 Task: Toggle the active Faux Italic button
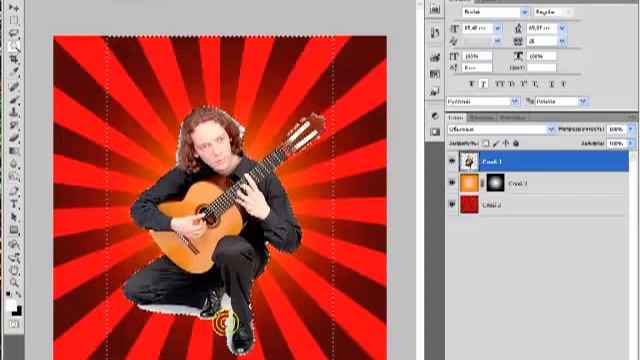pos(484,84)
